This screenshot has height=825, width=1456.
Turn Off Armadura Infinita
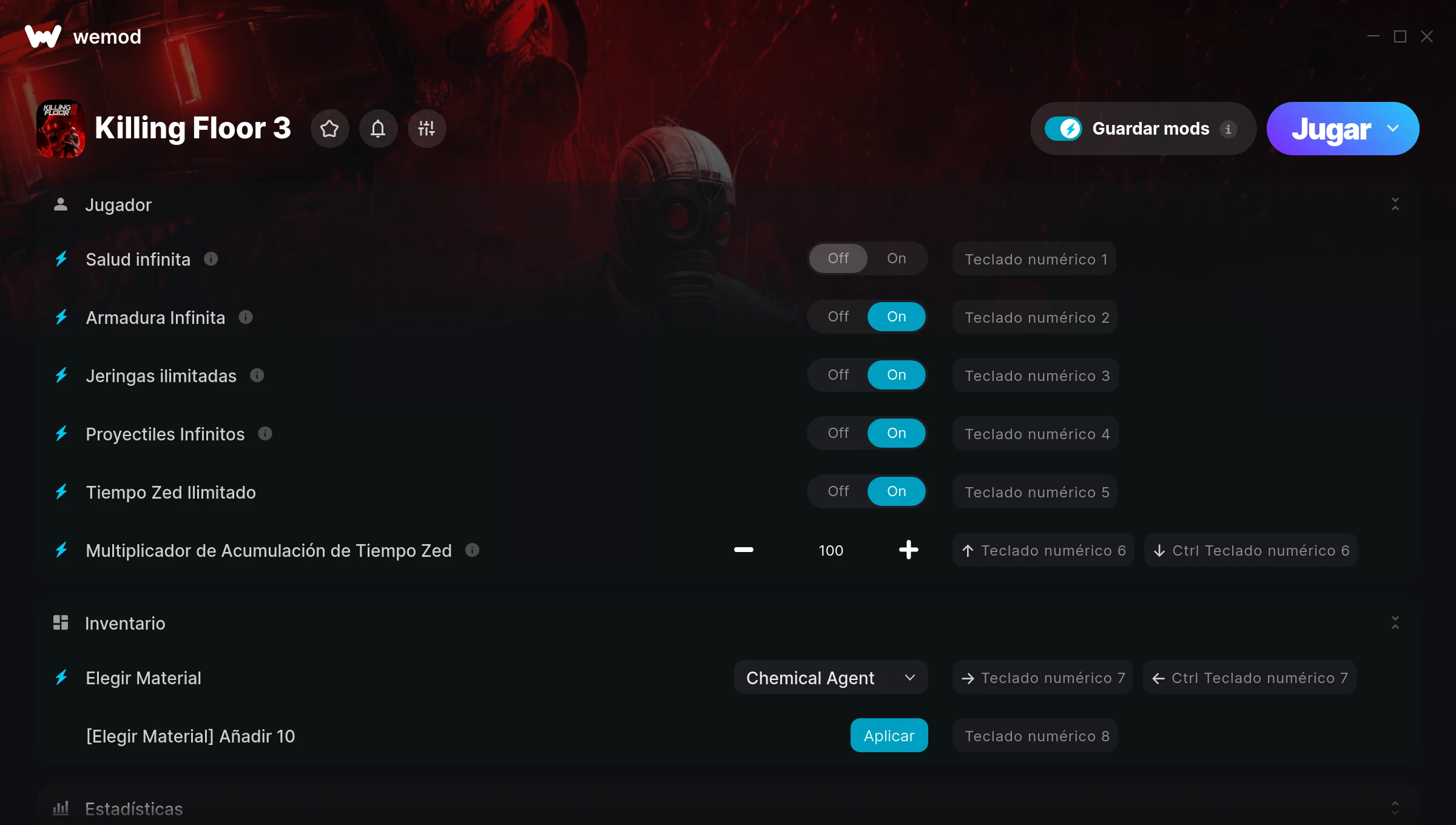[x=838, y=317]
